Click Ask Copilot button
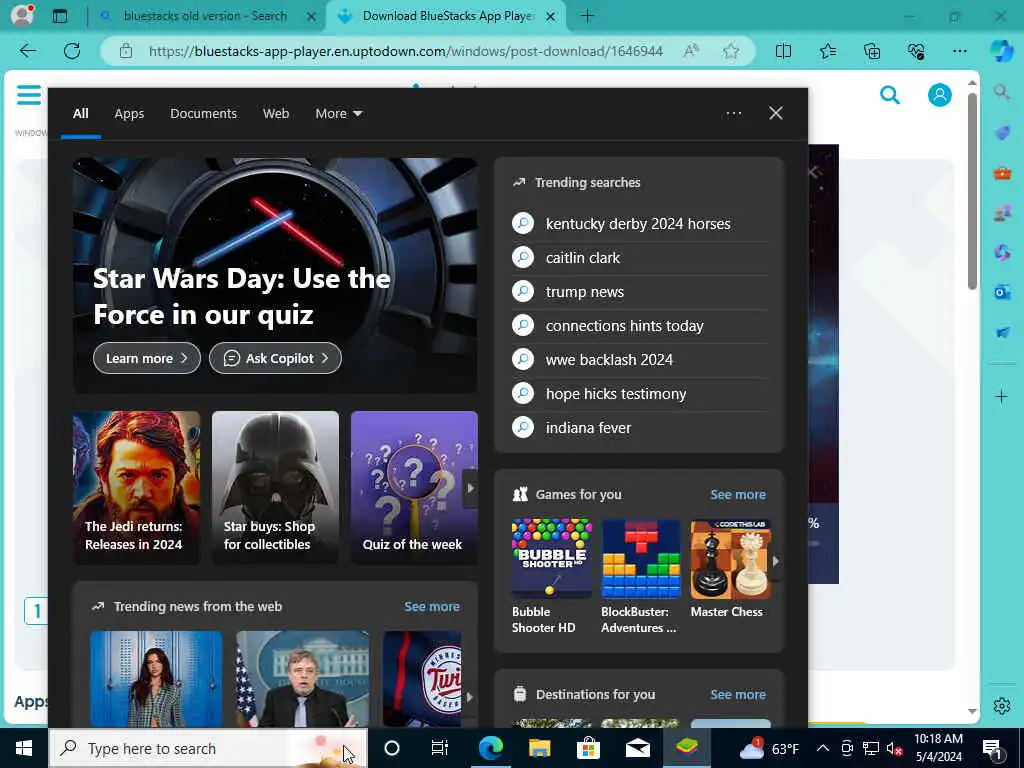1024x768 pixels. click(275, 359)
